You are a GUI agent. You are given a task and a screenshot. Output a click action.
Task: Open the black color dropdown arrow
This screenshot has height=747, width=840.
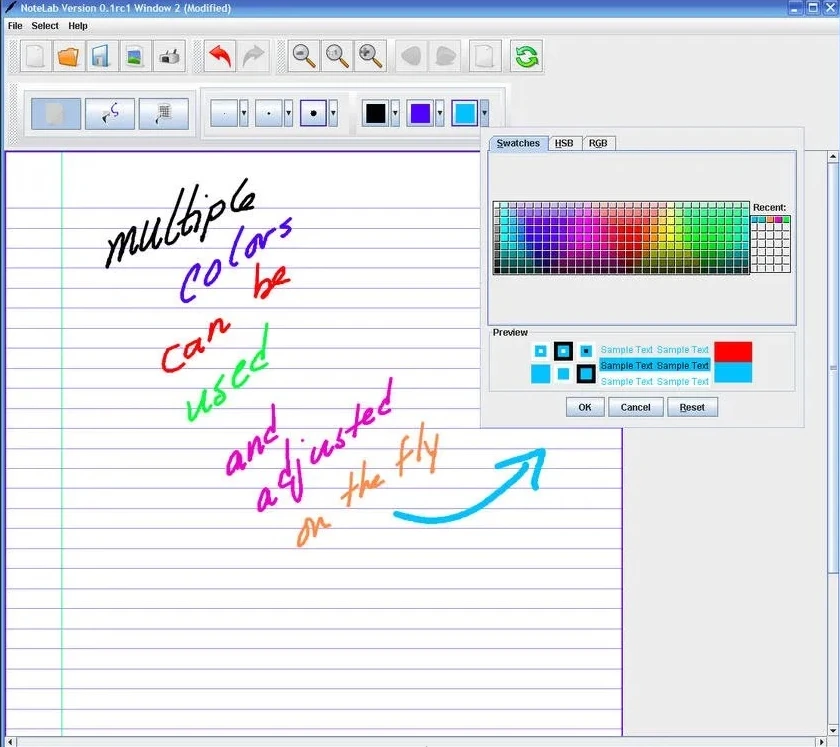coord(395,113)
